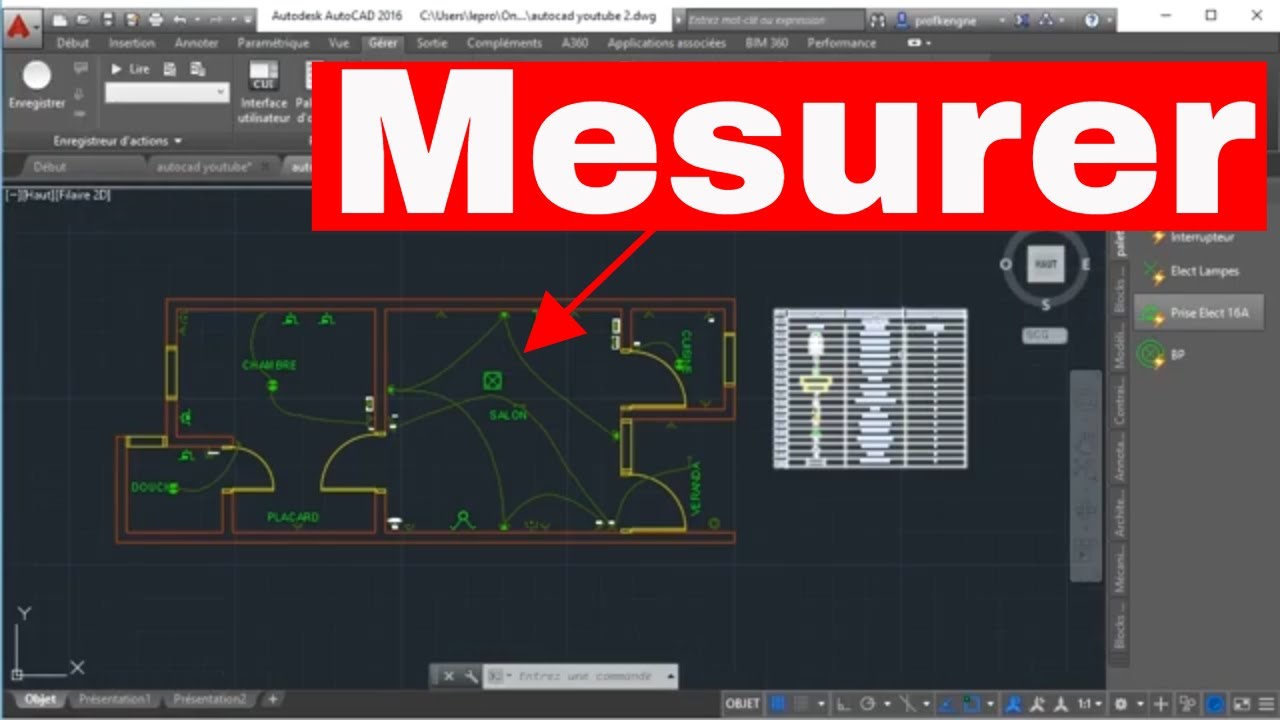This screenshot has width=1280, height=720.
Task: Toggle polar tracking in status bar
Action: click(x=868, y=704)
